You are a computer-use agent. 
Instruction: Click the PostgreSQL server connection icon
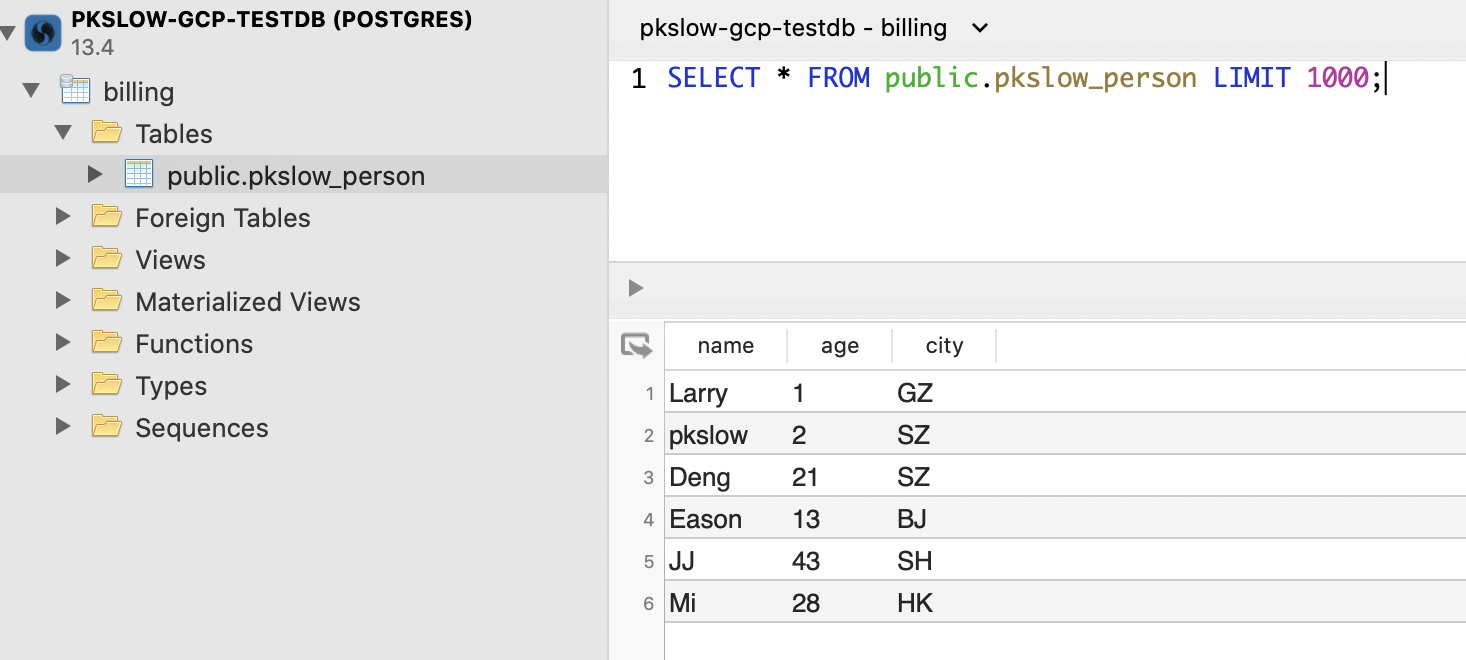point(43,32)
